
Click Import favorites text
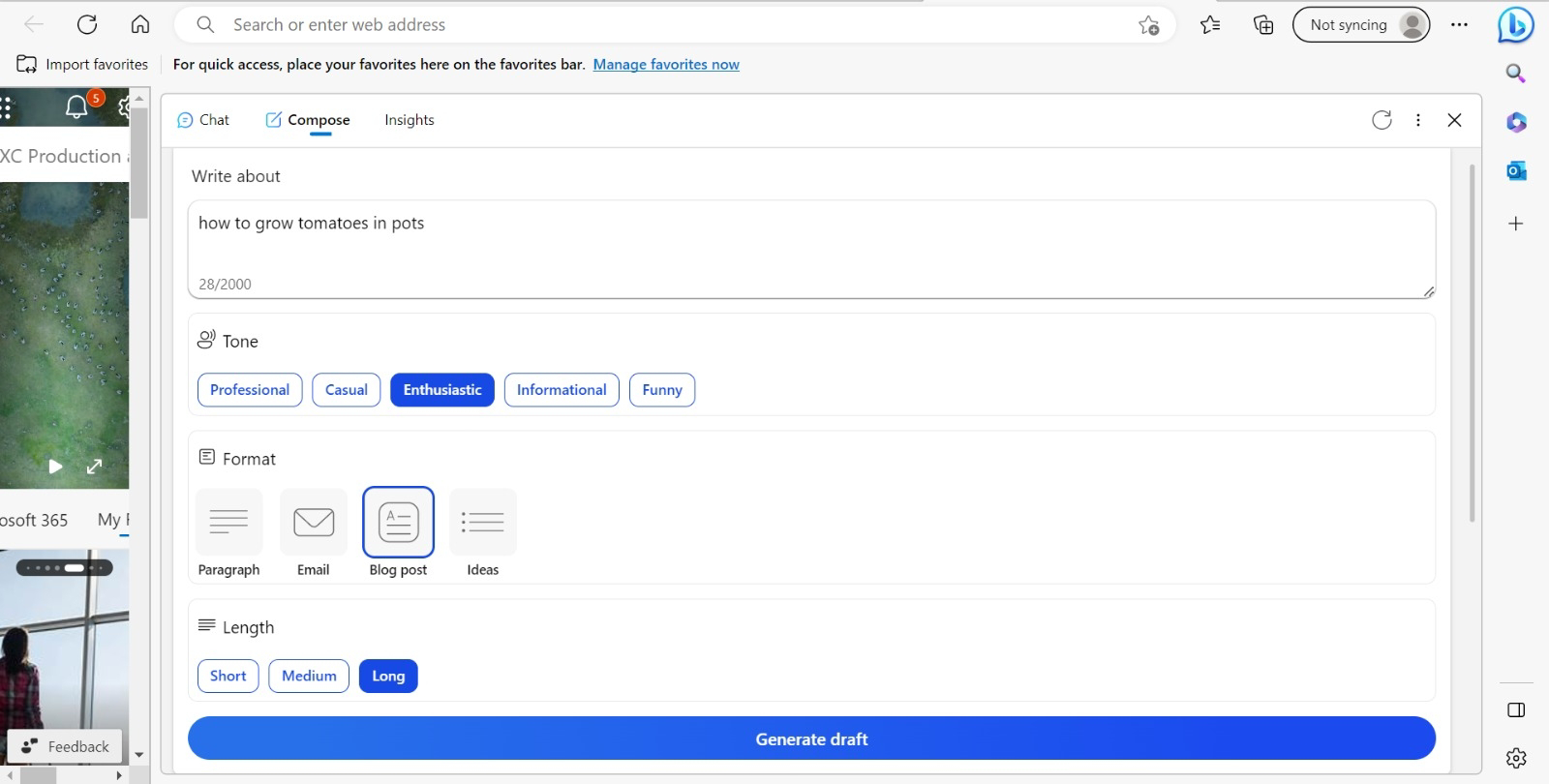click(97, 64)
